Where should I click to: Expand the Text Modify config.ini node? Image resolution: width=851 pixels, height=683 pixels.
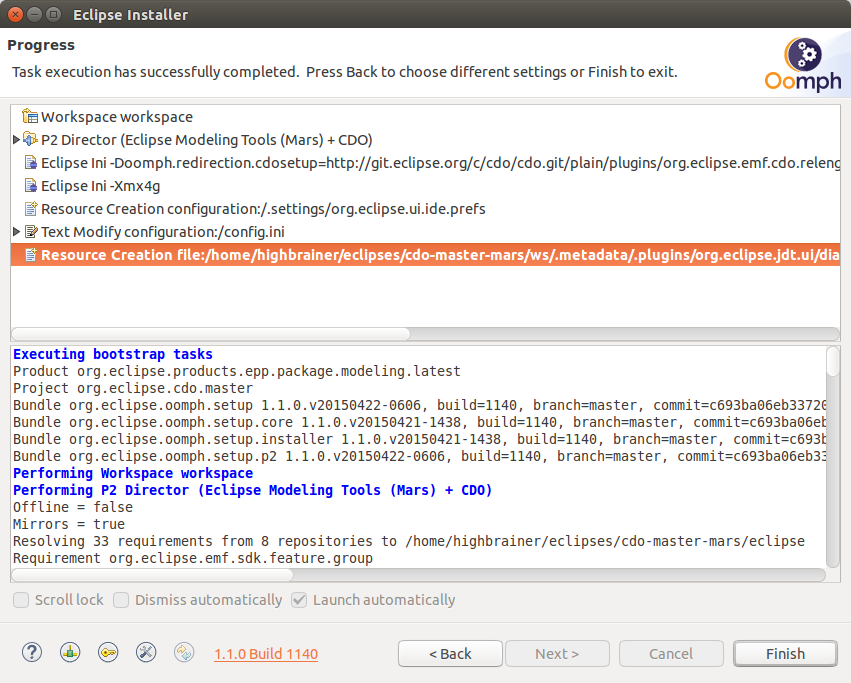[16, 232]
